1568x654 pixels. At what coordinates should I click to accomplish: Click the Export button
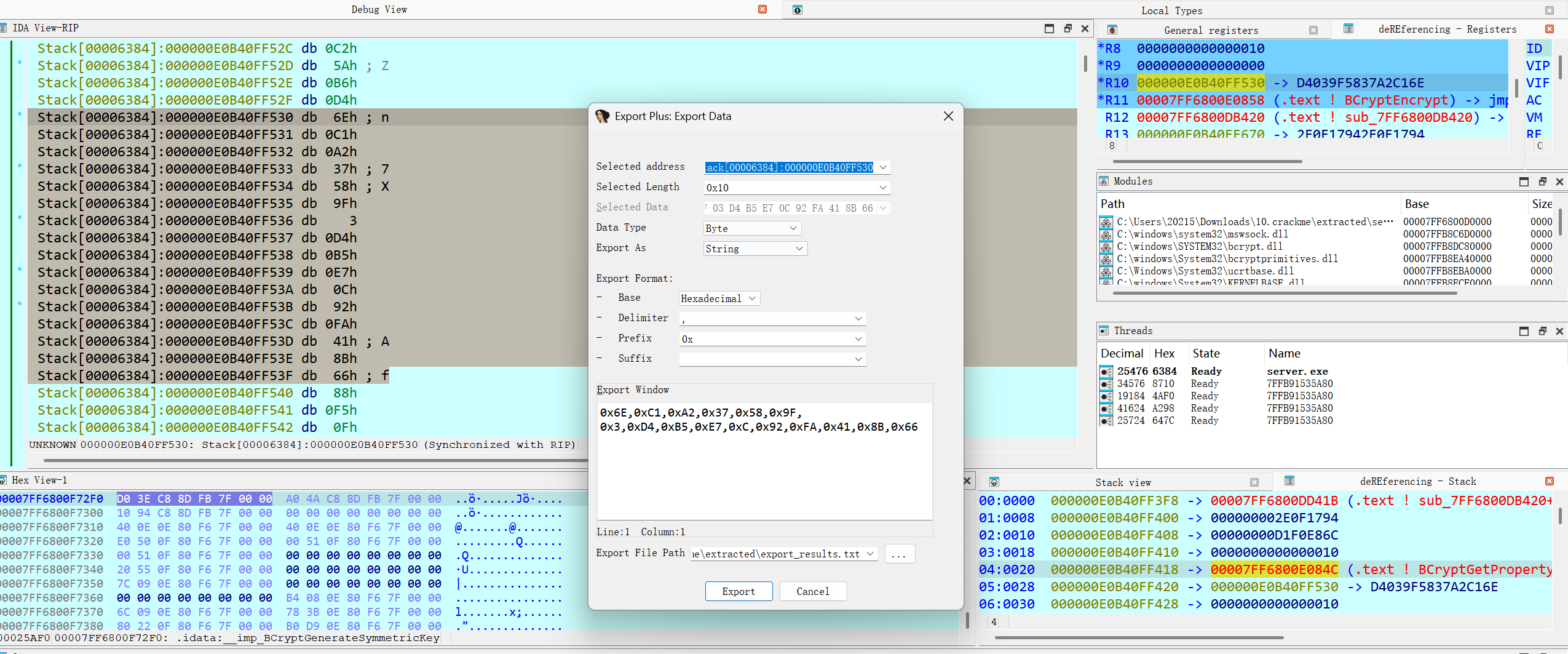(738, 591)
